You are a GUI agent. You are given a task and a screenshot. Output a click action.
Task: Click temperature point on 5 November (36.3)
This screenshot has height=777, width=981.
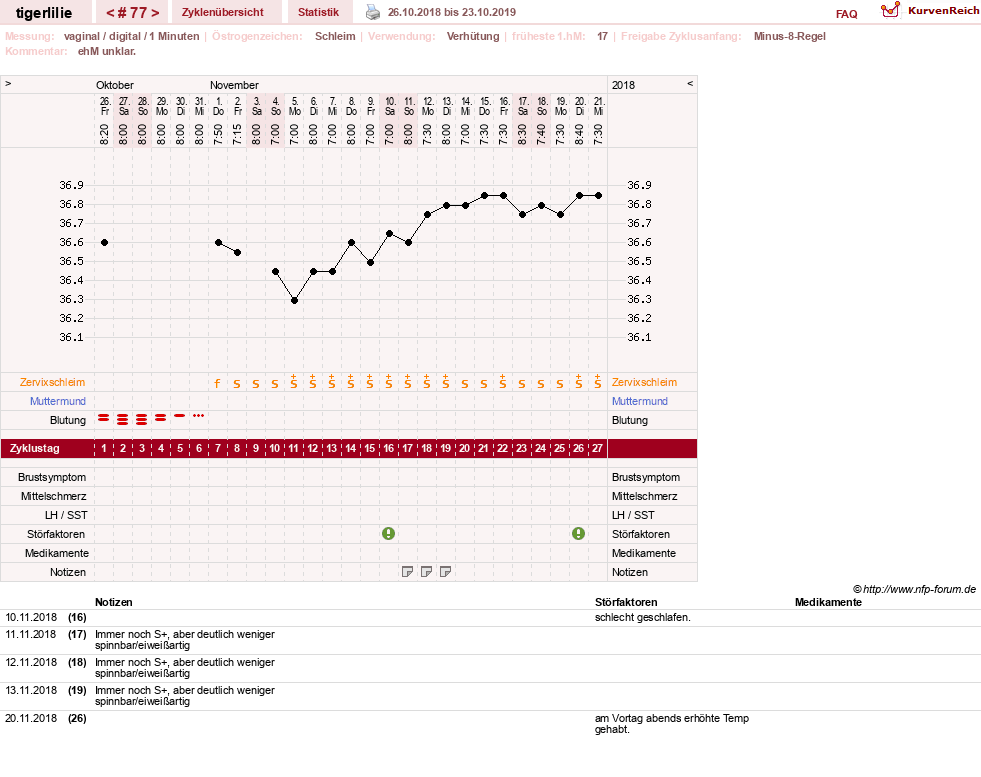point(294,300)
